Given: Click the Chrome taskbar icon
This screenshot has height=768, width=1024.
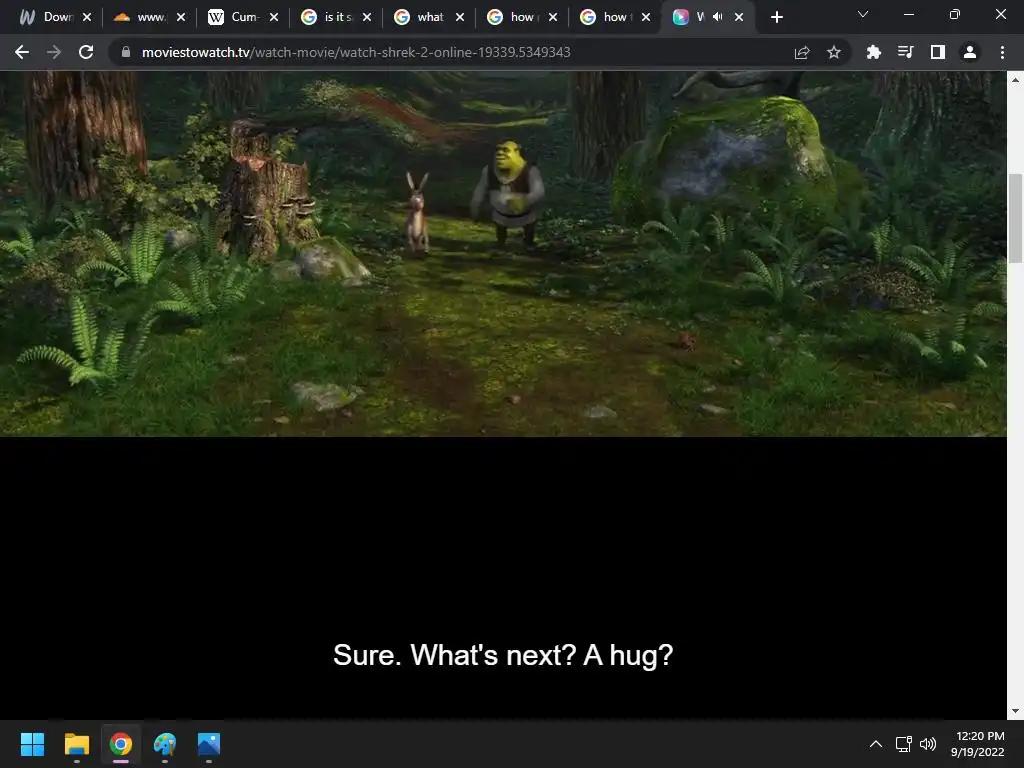Looking at the screenshot, I should (x=121, y=744).
